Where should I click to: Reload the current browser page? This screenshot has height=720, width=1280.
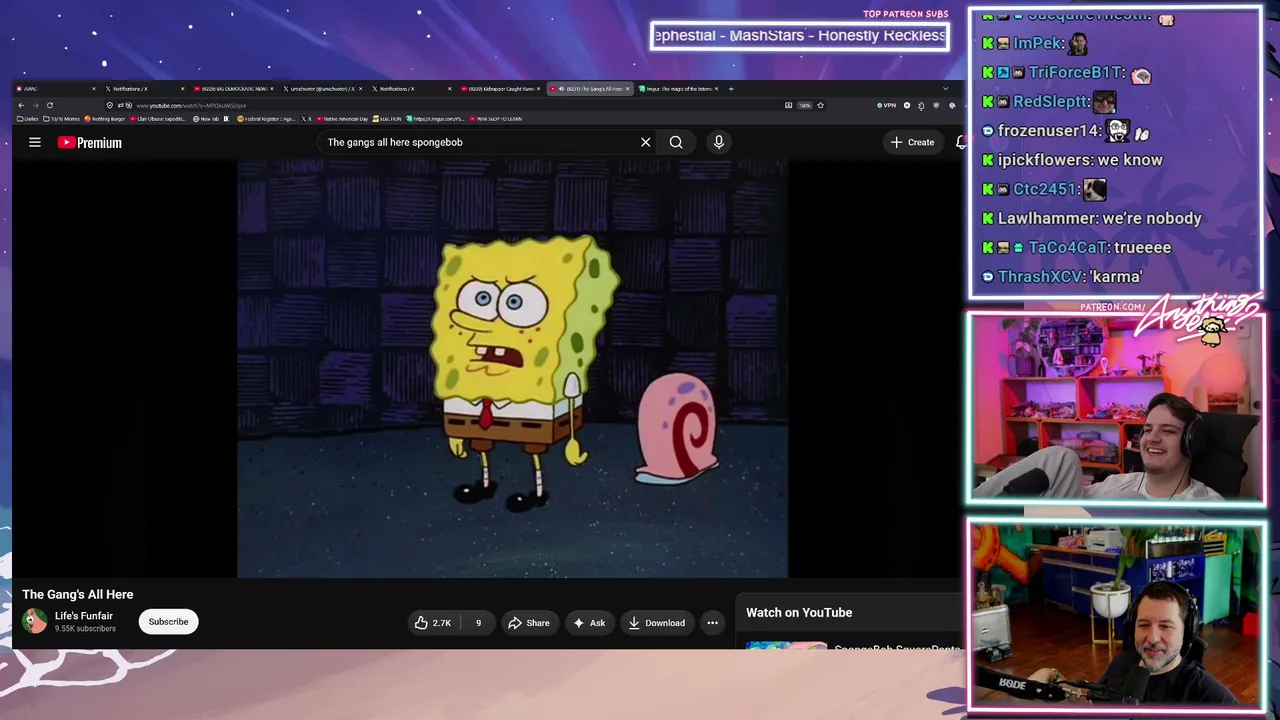(x=49, y=105)
